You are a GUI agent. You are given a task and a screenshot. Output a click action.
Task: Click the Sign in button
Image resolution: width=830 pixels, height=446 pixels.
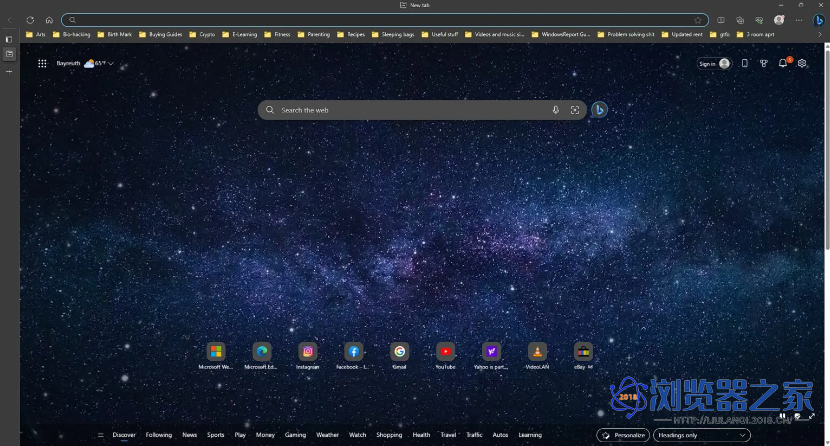pyautogui.click(x=714, y=63)
